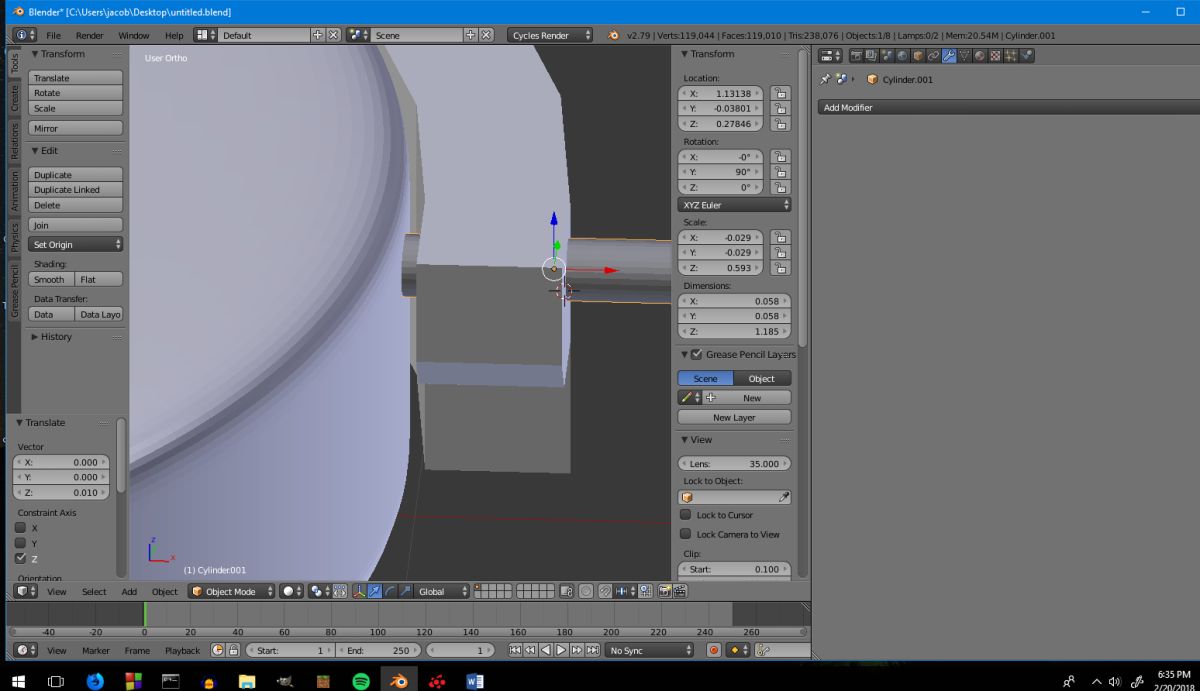Open the Material properties tab icon

(980, 55)
